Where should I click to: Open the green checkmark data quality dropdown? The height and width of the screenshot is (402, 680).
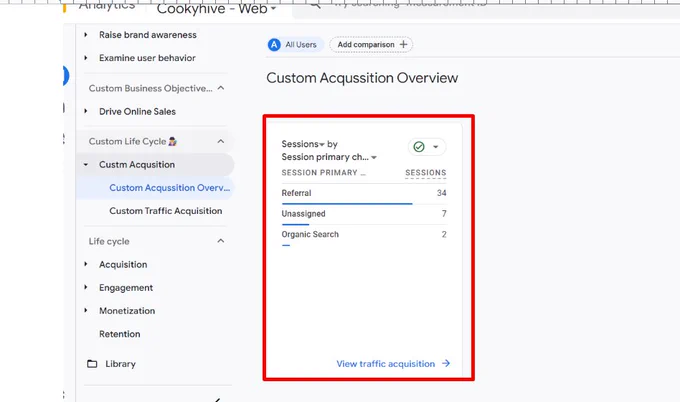pos(427,147)
